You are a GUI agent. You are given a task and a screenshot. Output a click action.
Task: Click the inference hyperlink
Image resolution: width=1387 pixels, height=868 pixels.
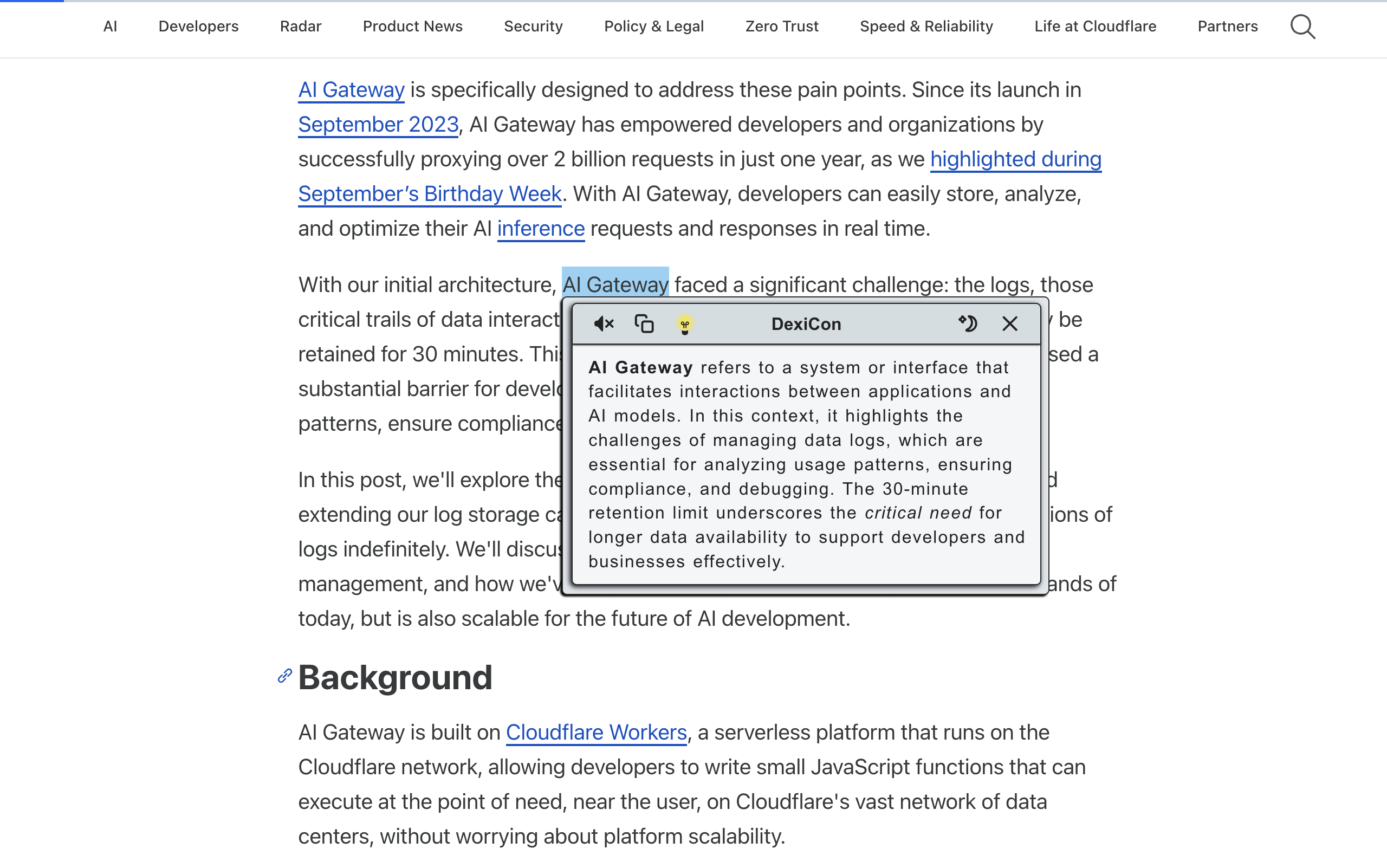tap(541, 229)
